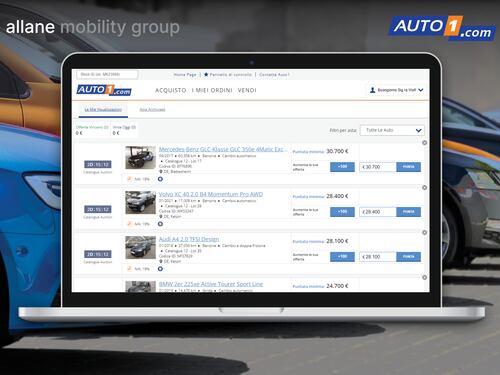Click the 28.400 € minimum bid price
Viewport: 500px width, 375px height.
click(337, 196)
